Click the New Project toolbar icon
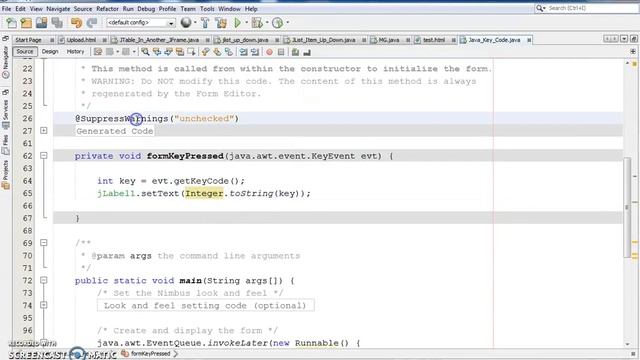This screenshot has width=640, height=360. click(27, 23)
